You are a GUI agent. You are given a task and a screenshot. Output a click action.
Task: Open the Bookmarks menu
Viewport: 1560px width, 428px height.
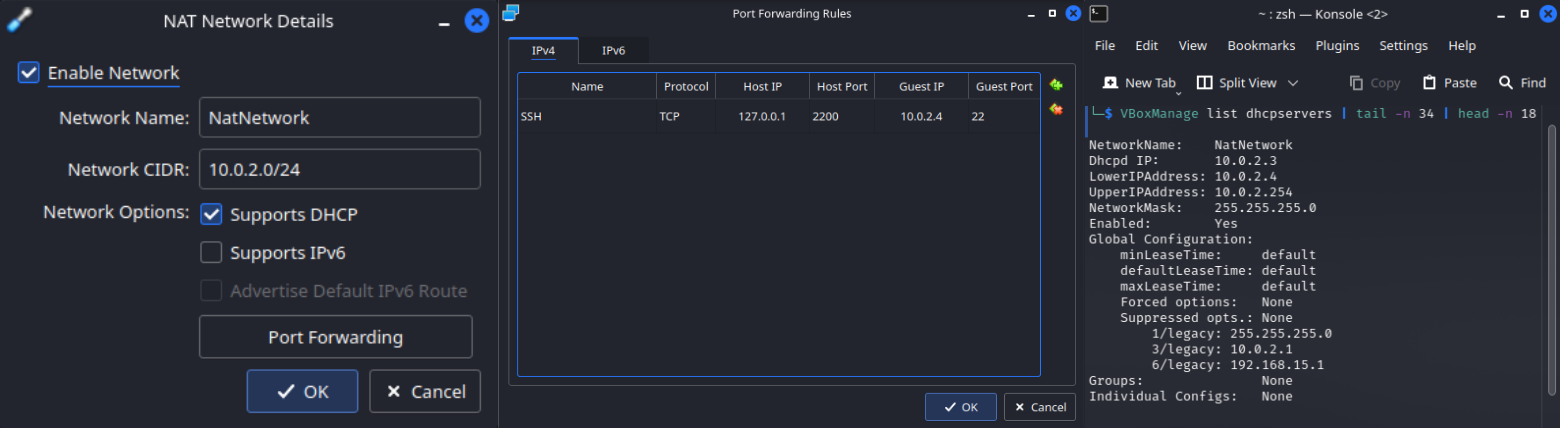pos(1261,46)
